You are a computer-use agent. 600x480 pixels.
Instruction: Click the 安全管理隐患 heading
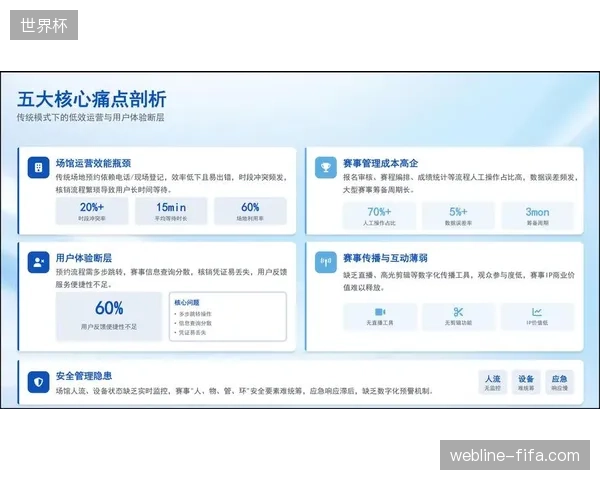84,376
